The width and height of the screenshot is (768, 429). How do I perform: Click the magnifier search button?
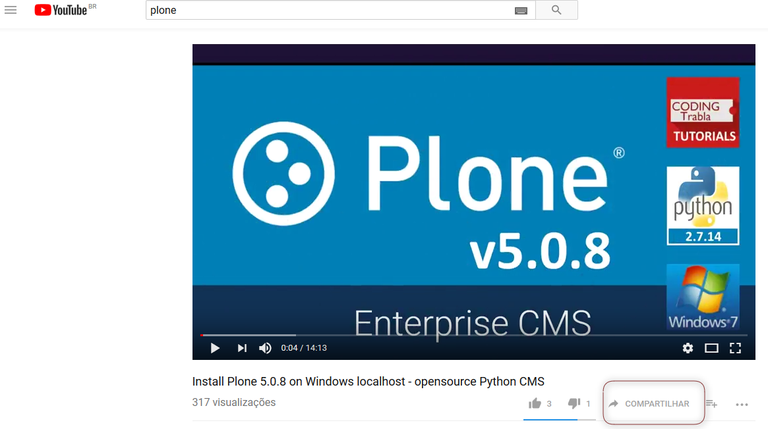(556, 10)
